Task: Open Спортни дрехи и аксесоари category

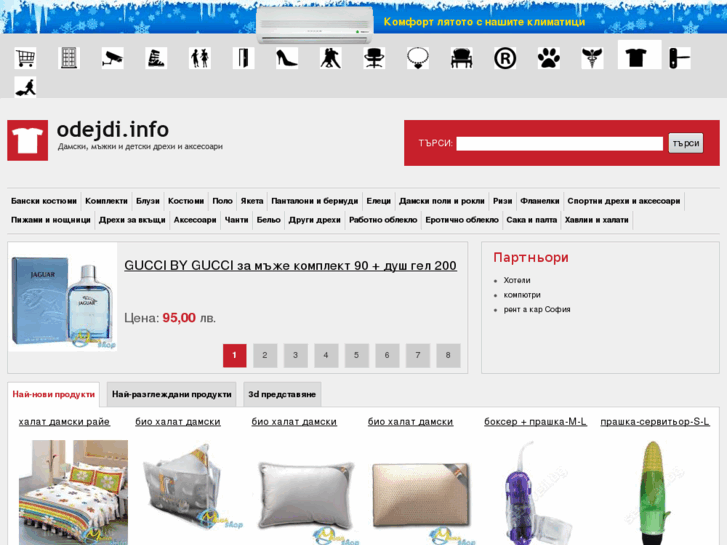Action: pos(624,201)
